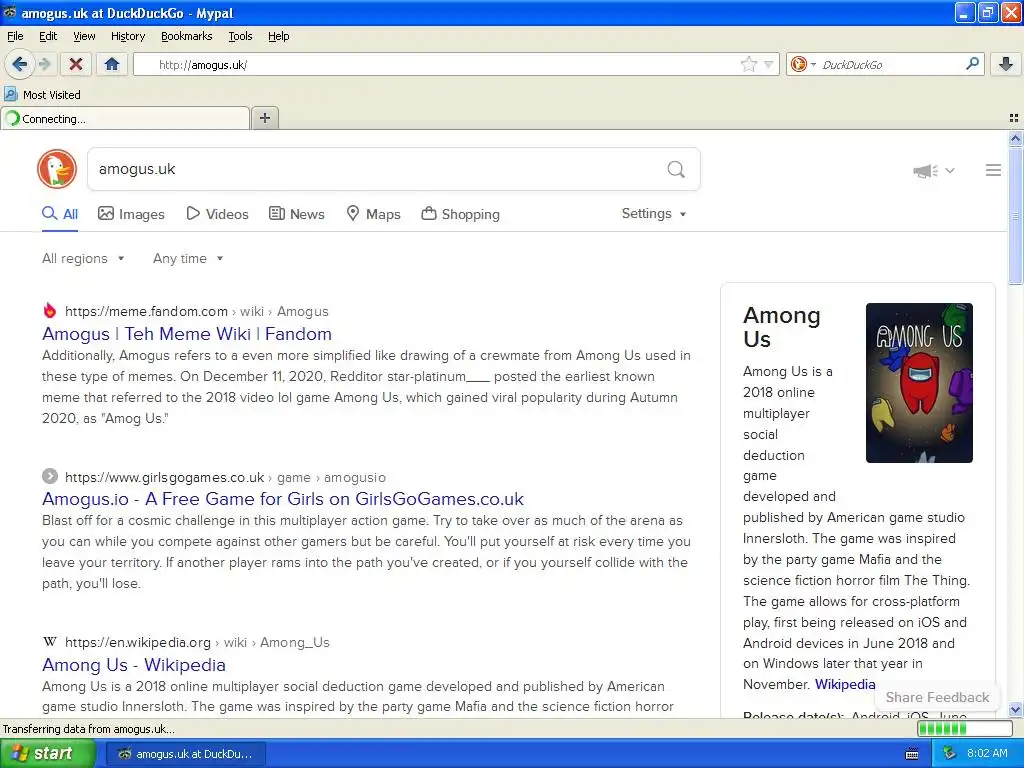Open the Downloads arrow button
This screenshot has width=1024, height=768.
(1006, 64)
